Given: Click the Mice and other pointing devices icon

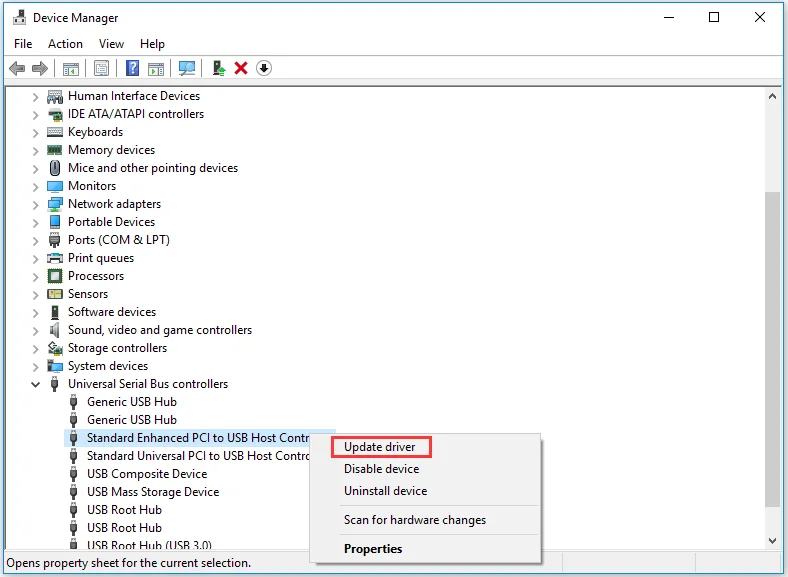Looking at the screenshot, I should coord(55,168).
